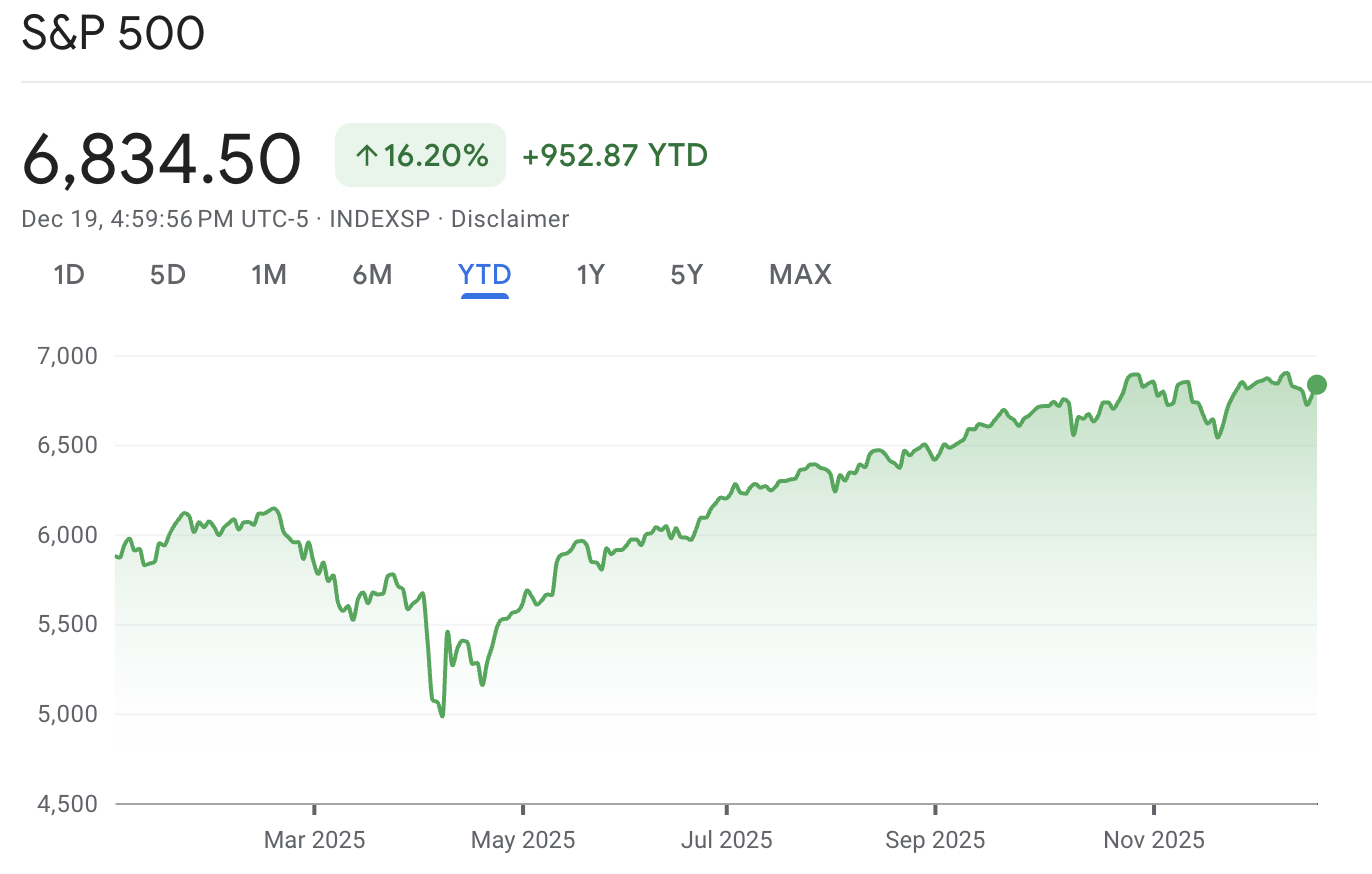This screenshot has width=1372, height=874.
Task: Click the Nov 2025 axis label
Action: tap(1152, 840)
